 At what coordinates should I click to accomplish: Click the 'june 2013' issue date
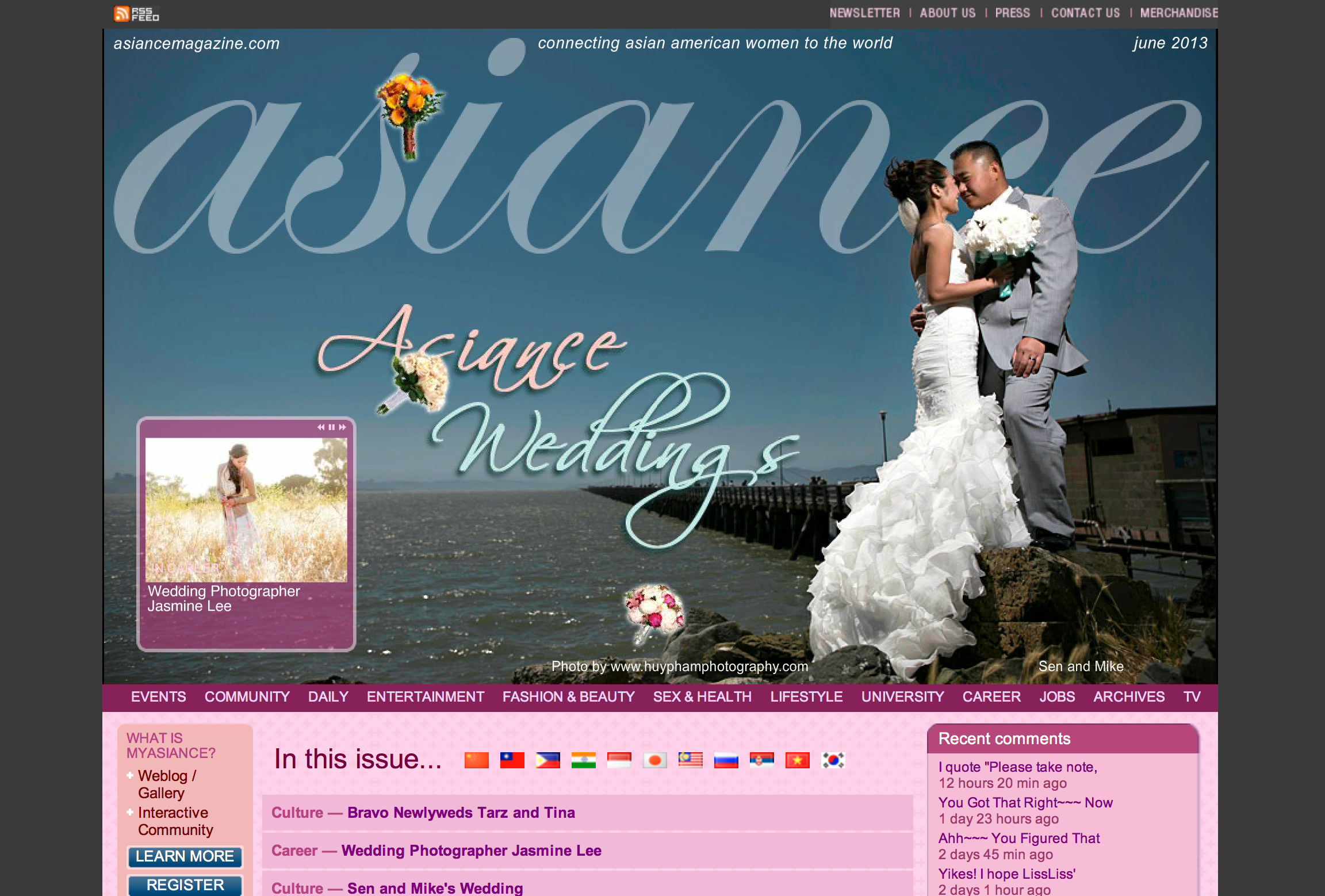[1170, 43]
